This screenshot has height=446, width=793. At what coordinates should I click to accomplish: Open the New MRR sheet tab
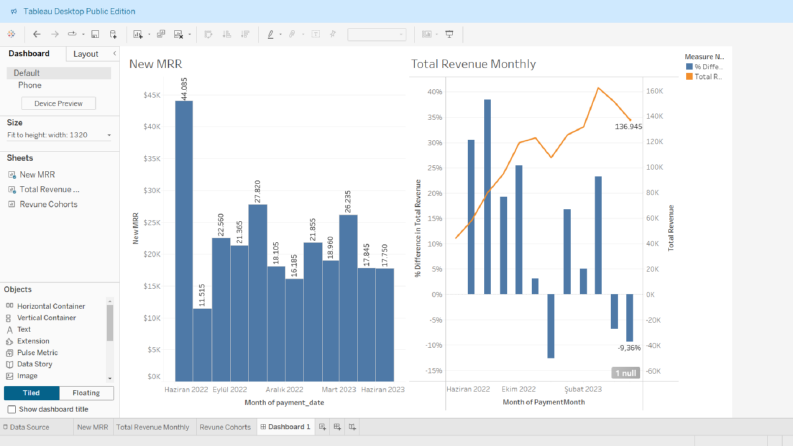(93, 427)
